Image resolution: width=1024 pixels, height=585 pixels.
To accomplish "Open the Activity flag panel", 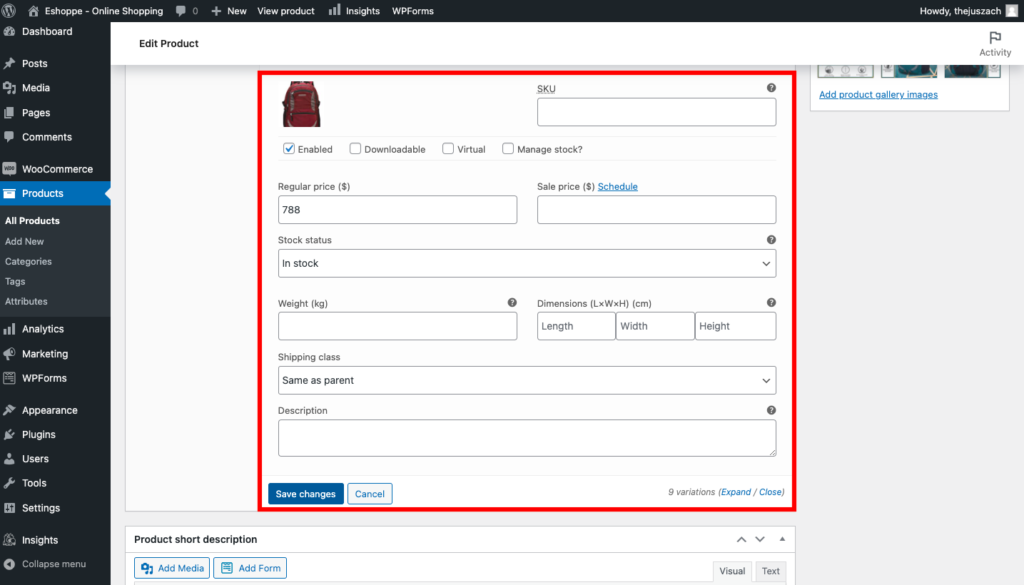I will [994, 43].
